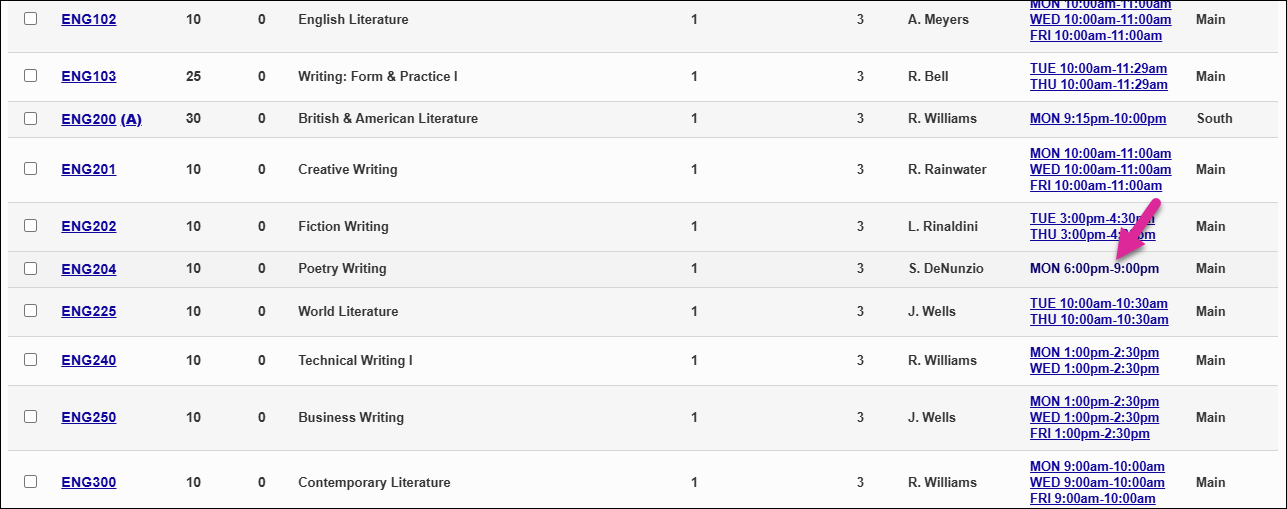Click the (A) link beside ENG200
Viewport: 1287px width, 509px height.
click(x=131, y=119)
